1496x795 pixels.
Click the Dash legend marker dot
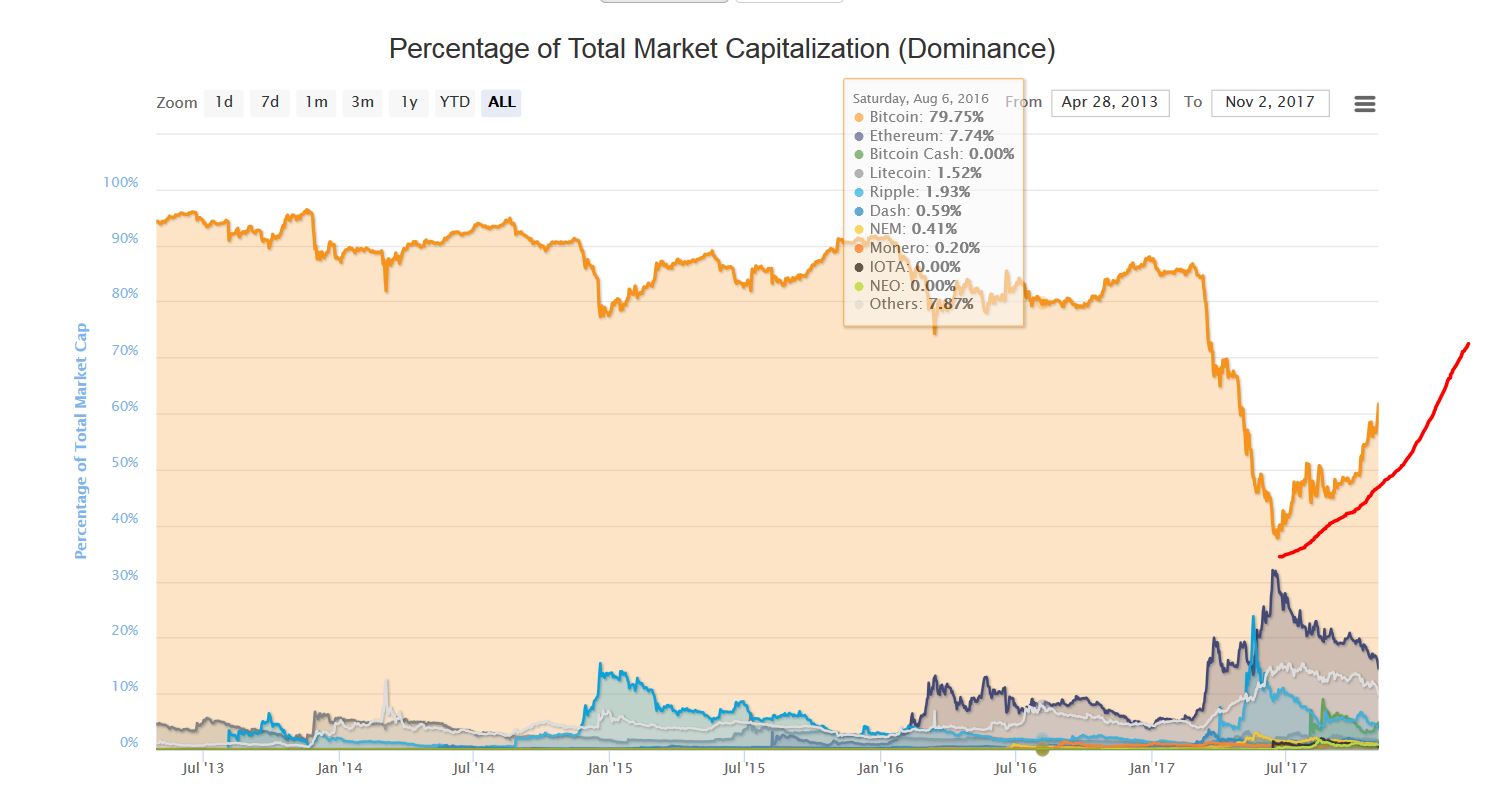858,210
